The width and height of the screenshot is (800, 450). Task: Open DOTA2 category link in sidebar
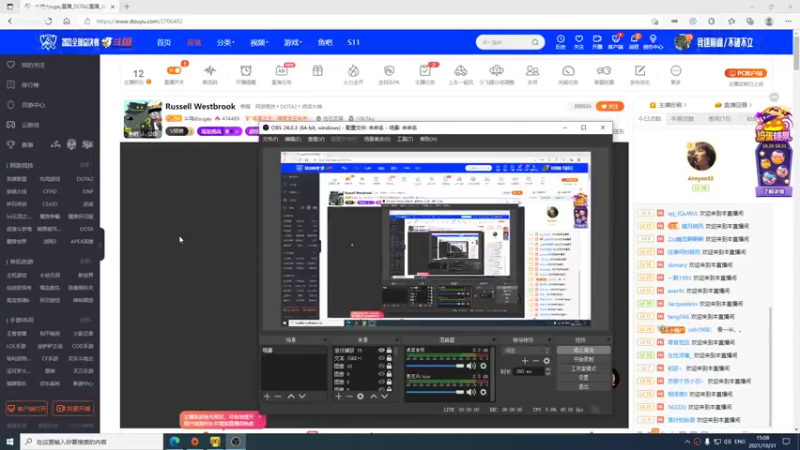(x=85, y=179)
